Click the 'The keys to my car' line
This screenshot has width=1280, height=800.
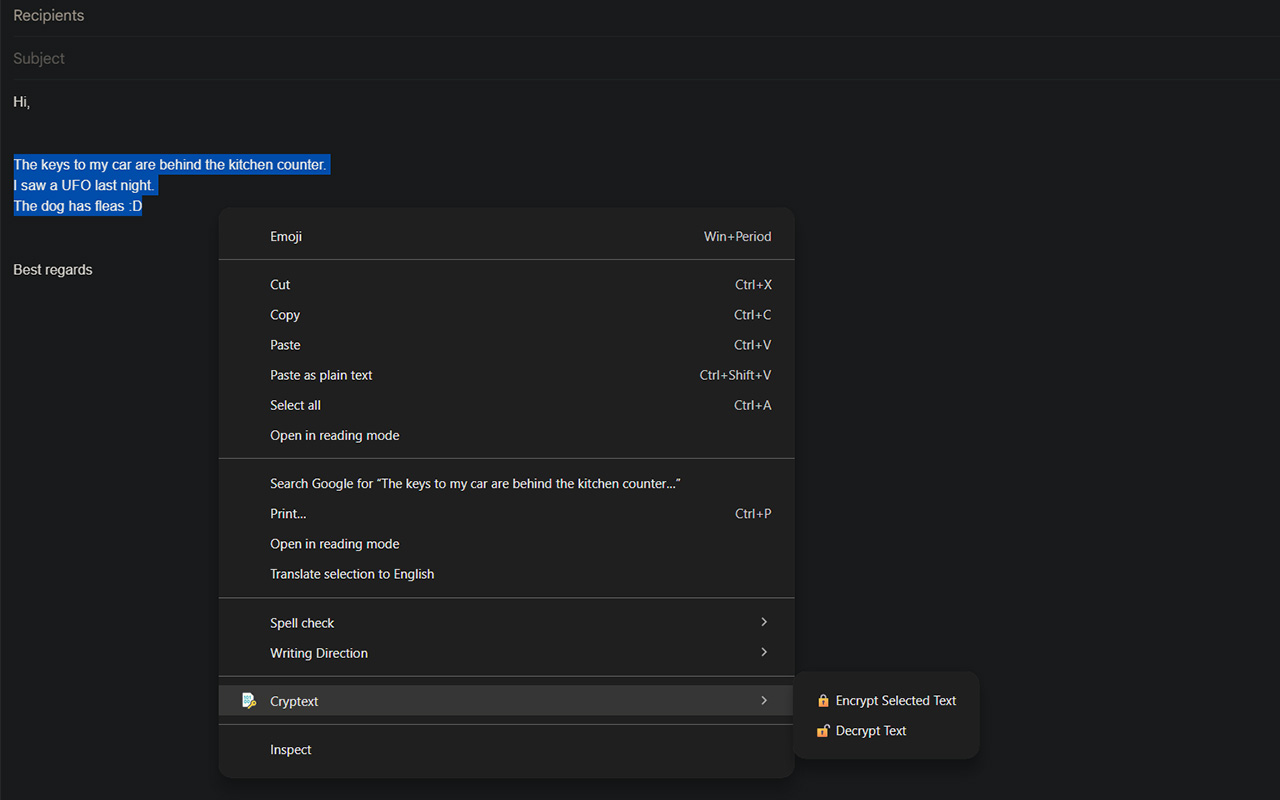pos(170,165)
